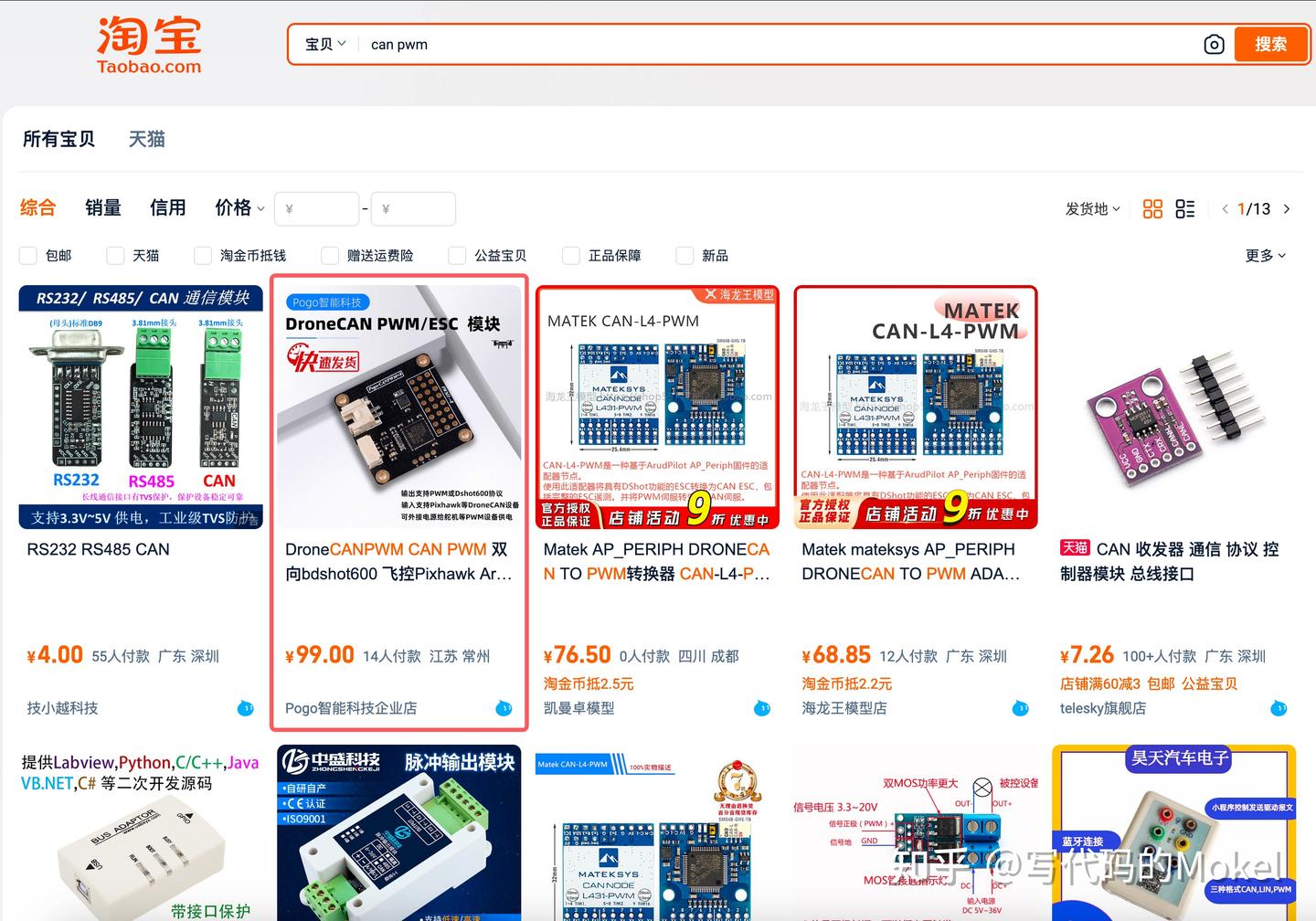Open the 发货地 shipping origin dropdown
Viewport: 1316px width, 921px height.
[1091, 208]
